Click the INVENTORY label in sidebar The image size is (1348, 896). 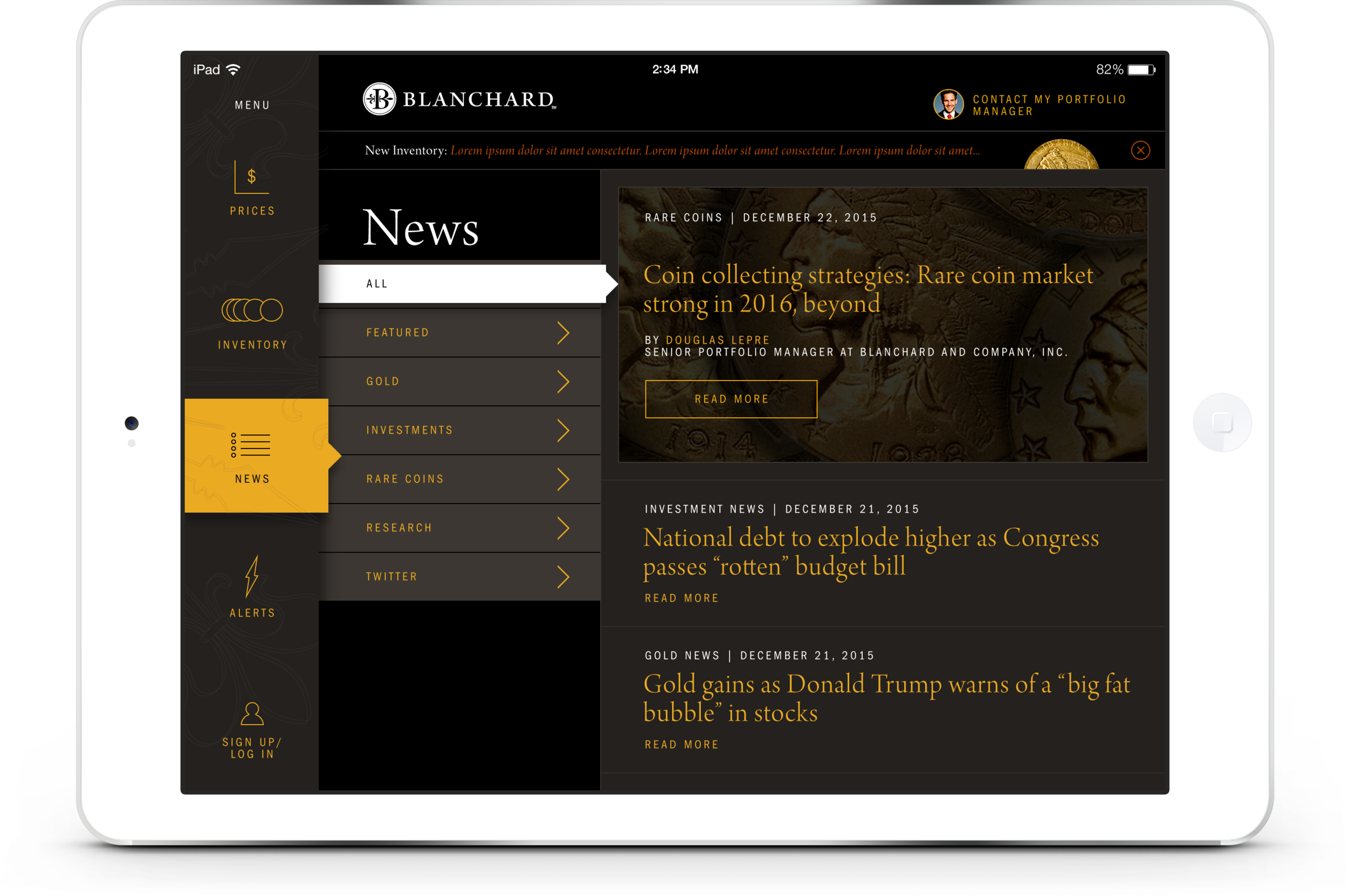(252, 345)
